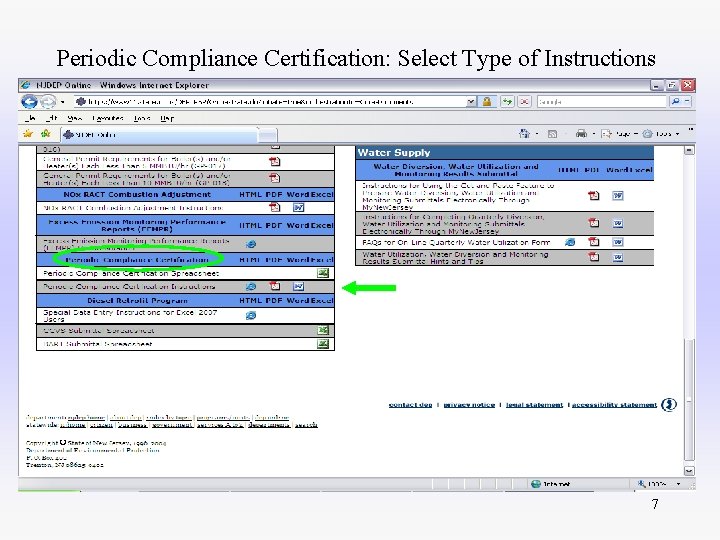Viewport: 720px width, 540px height.
Task: Open the Tools menu in menu bar
Action: 142,118
